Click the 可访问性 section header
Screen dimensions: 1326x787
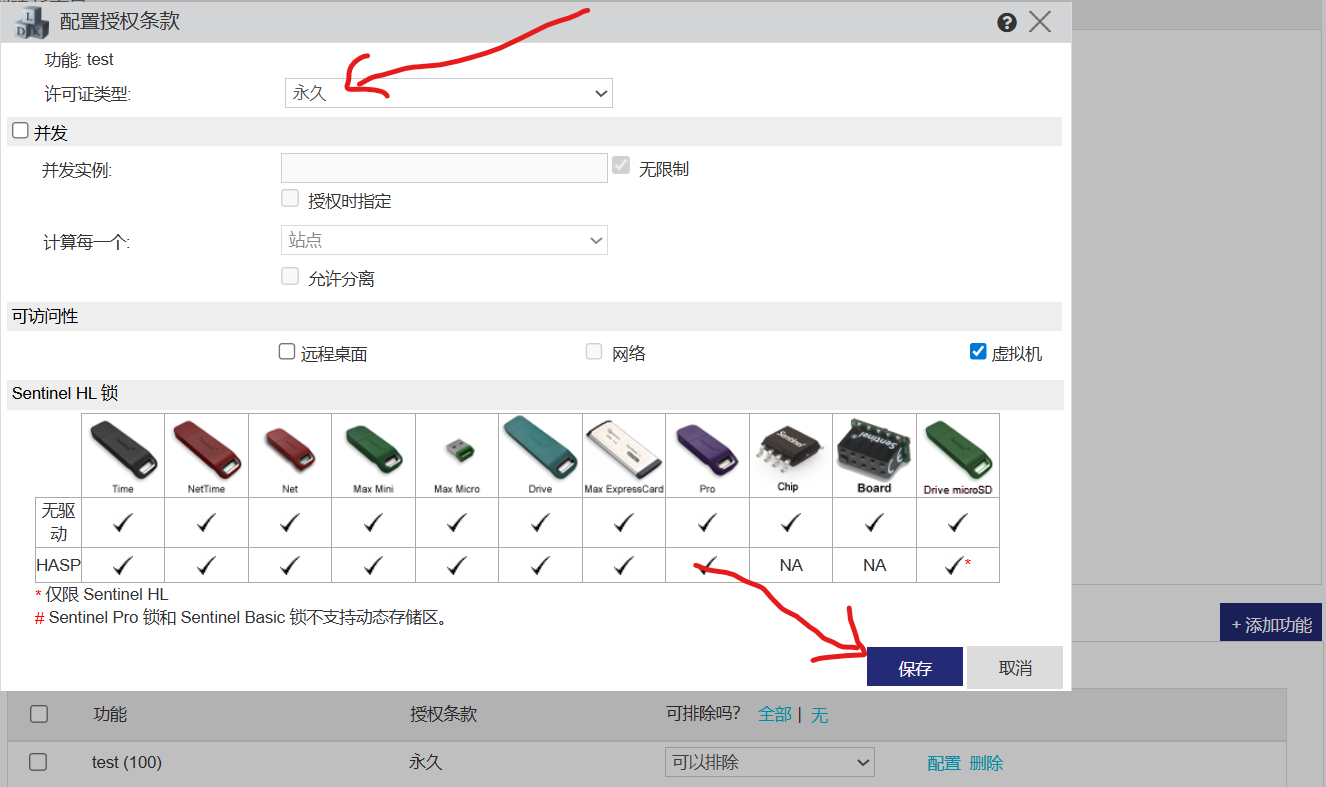coord(535,316)
